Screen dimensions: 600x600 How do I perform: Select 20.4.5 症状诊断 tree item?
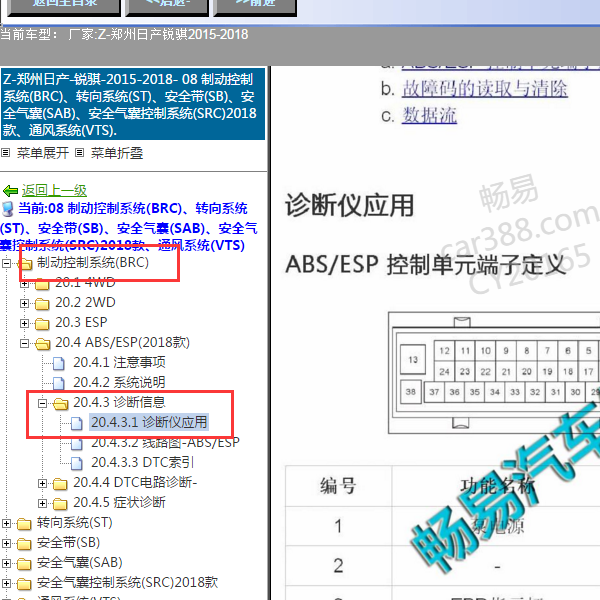pyautogui.click(x=119, y=502)
